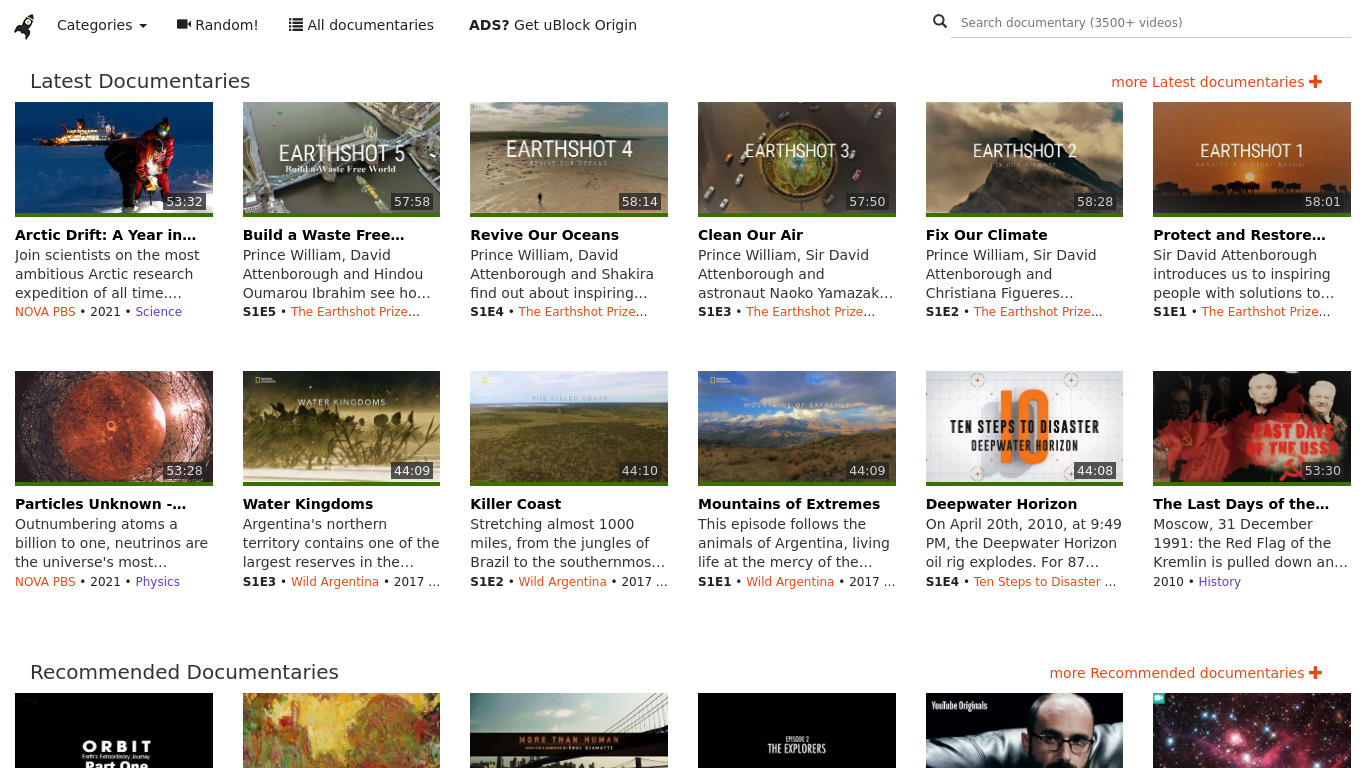Click the Arctic Drift: A Year in... title
1366x768 pixels.
(106, 235)
